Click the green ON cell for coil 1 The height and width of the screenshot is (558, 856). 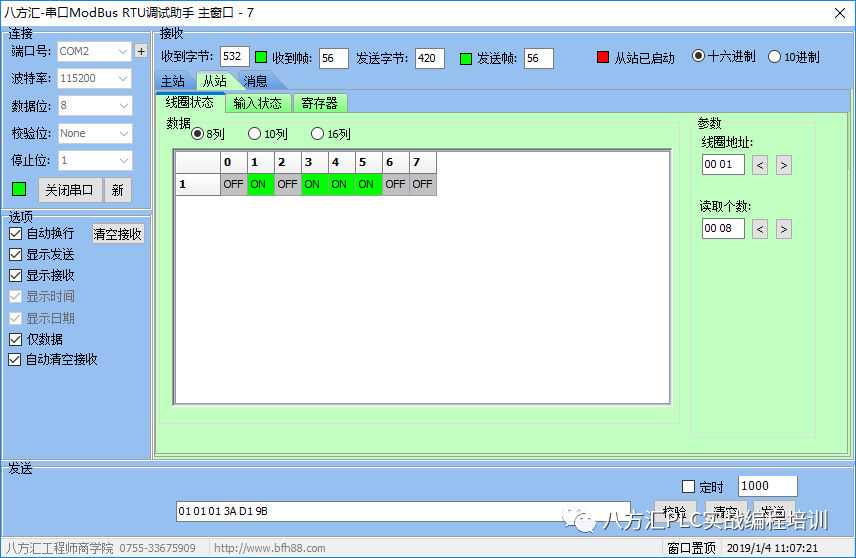[260, 184]
